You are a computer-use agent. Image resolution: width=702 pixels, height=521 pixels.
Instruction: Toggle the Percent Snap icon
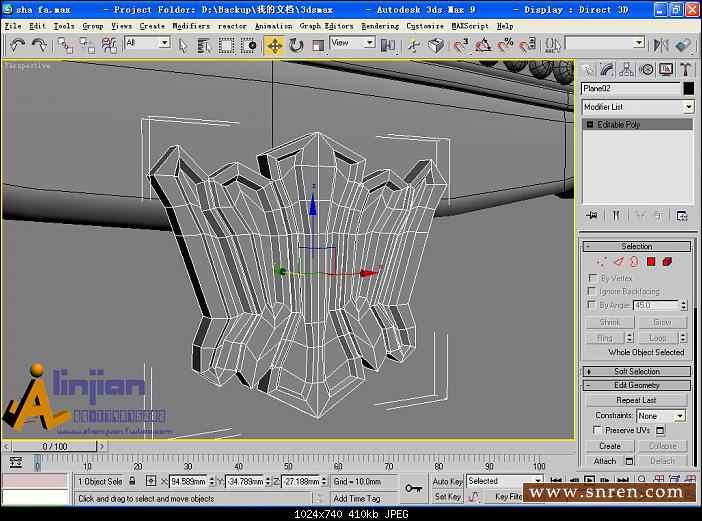[505, 45]
